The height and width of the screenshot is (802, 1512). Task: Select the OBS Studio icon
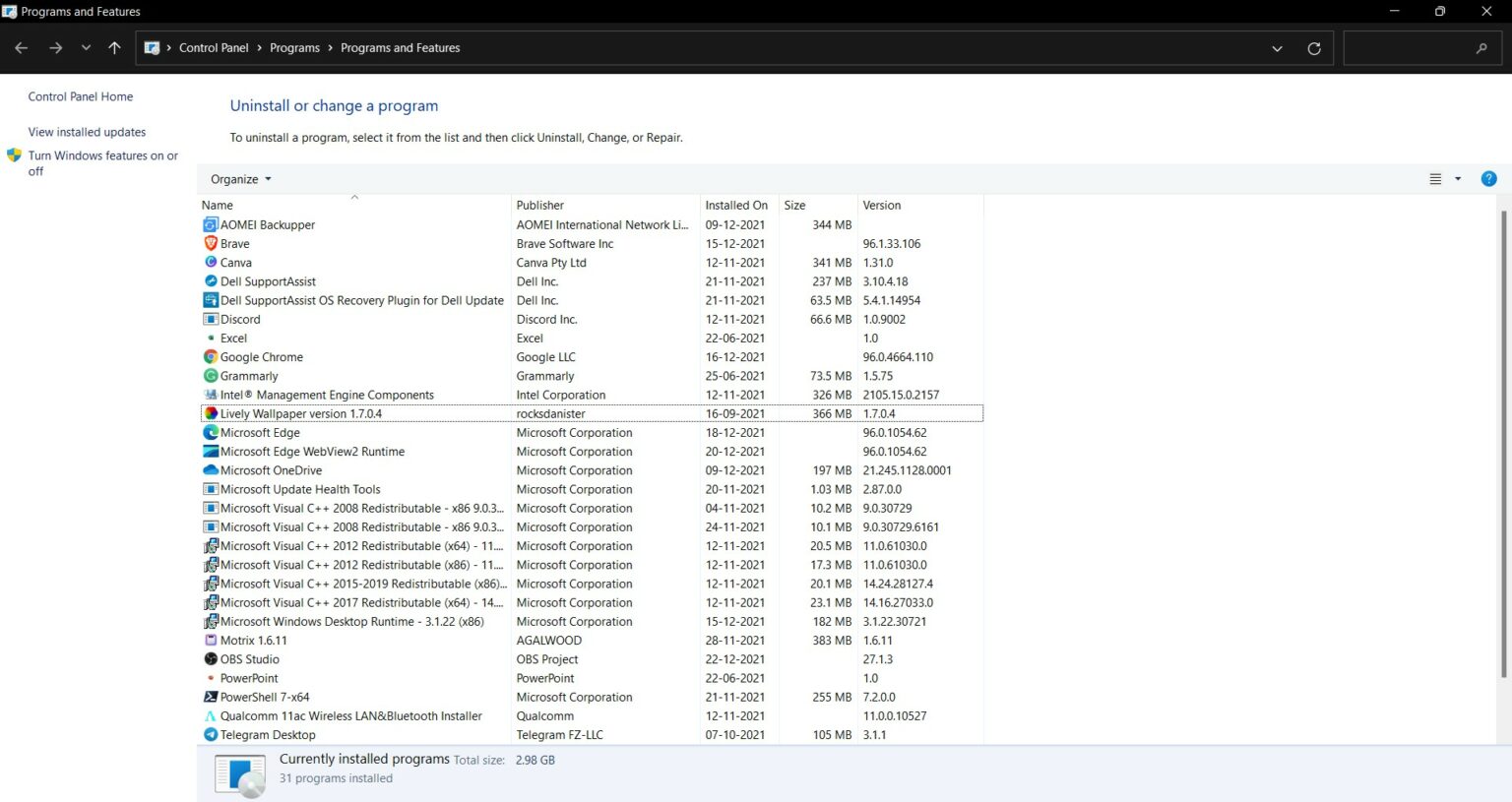210,659
